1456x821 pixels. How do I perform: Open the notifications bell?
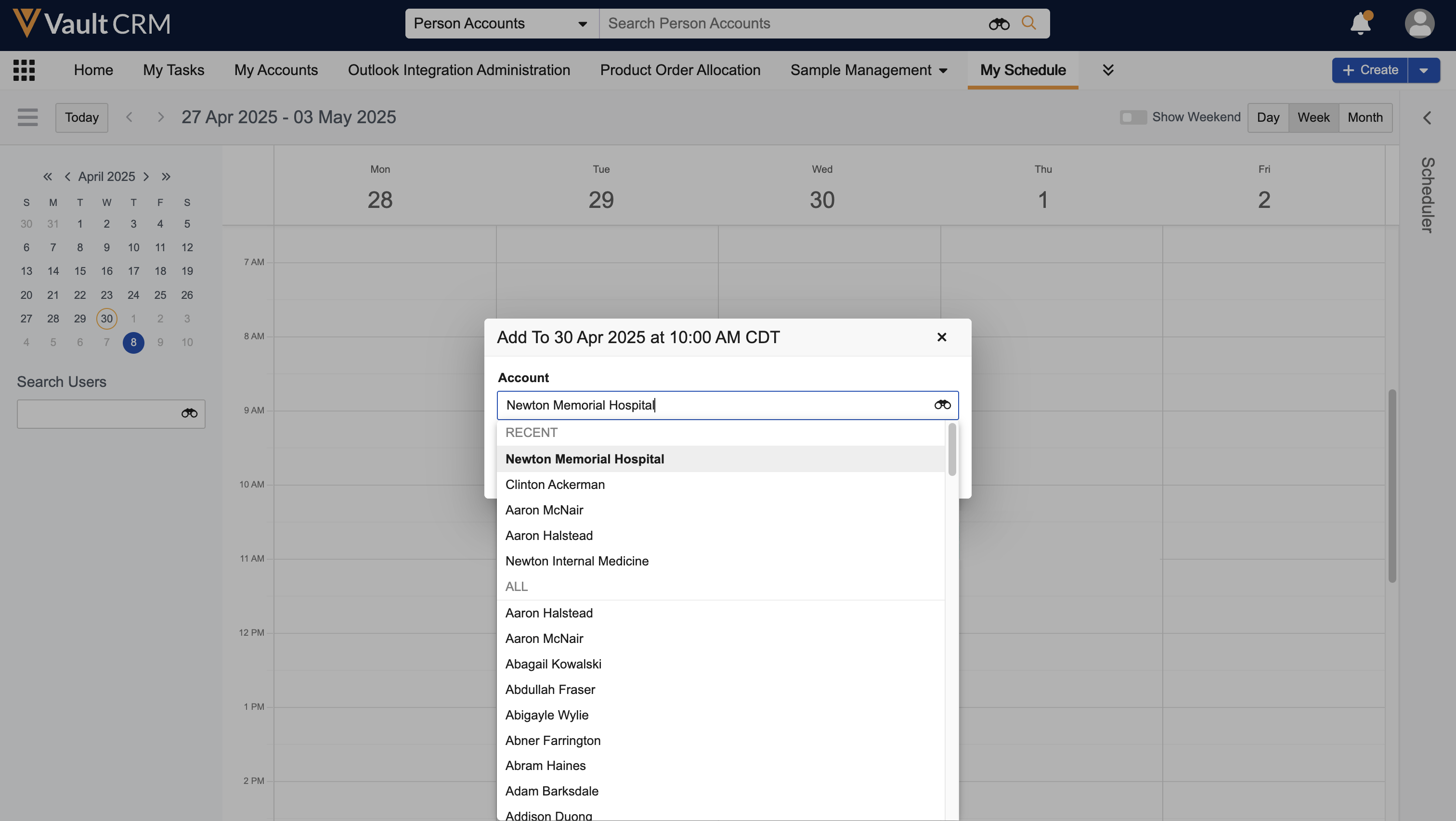pos(1361,24)
